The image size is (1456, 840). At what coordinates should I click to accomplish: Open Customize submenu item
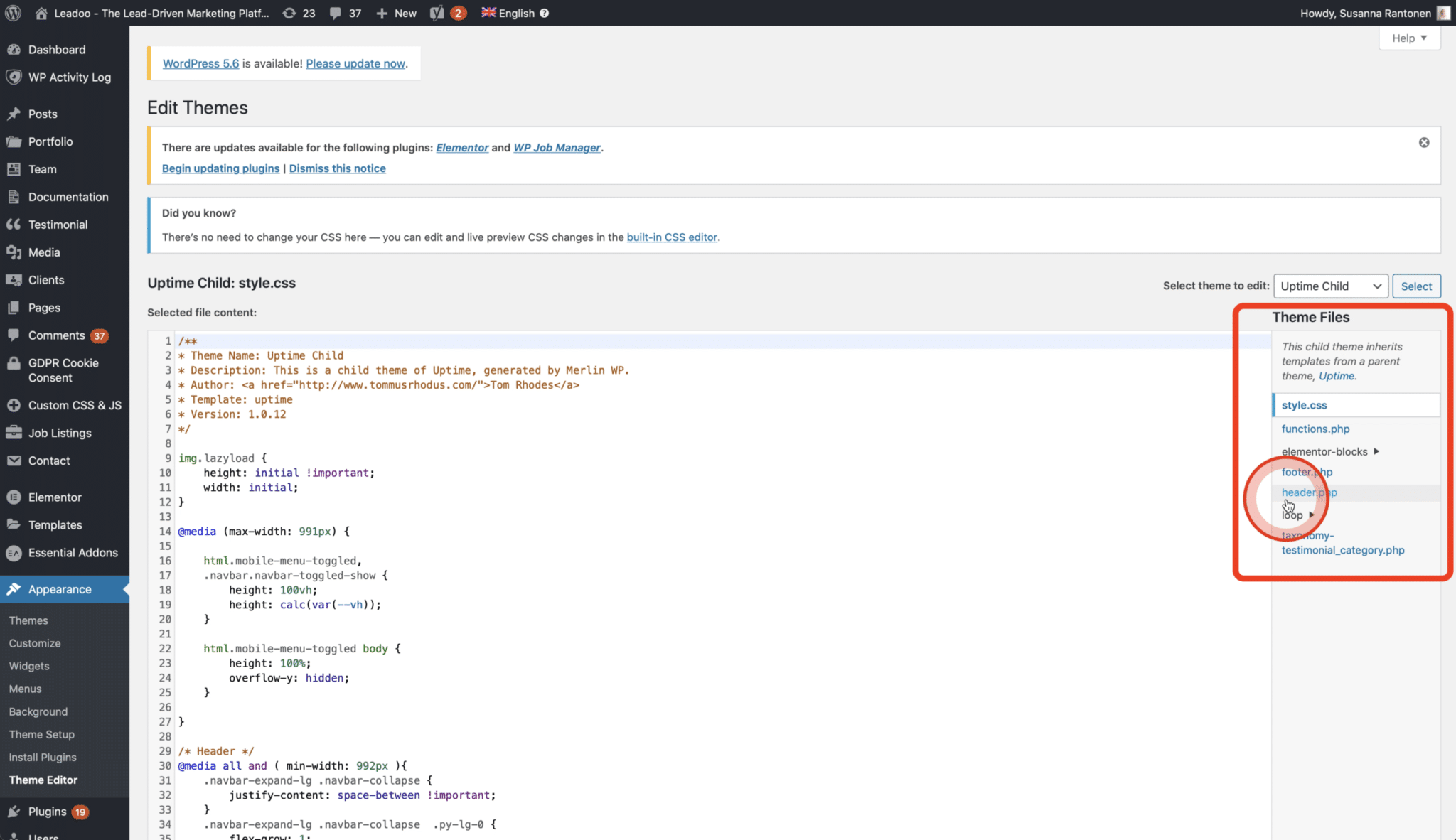point(35,643)
